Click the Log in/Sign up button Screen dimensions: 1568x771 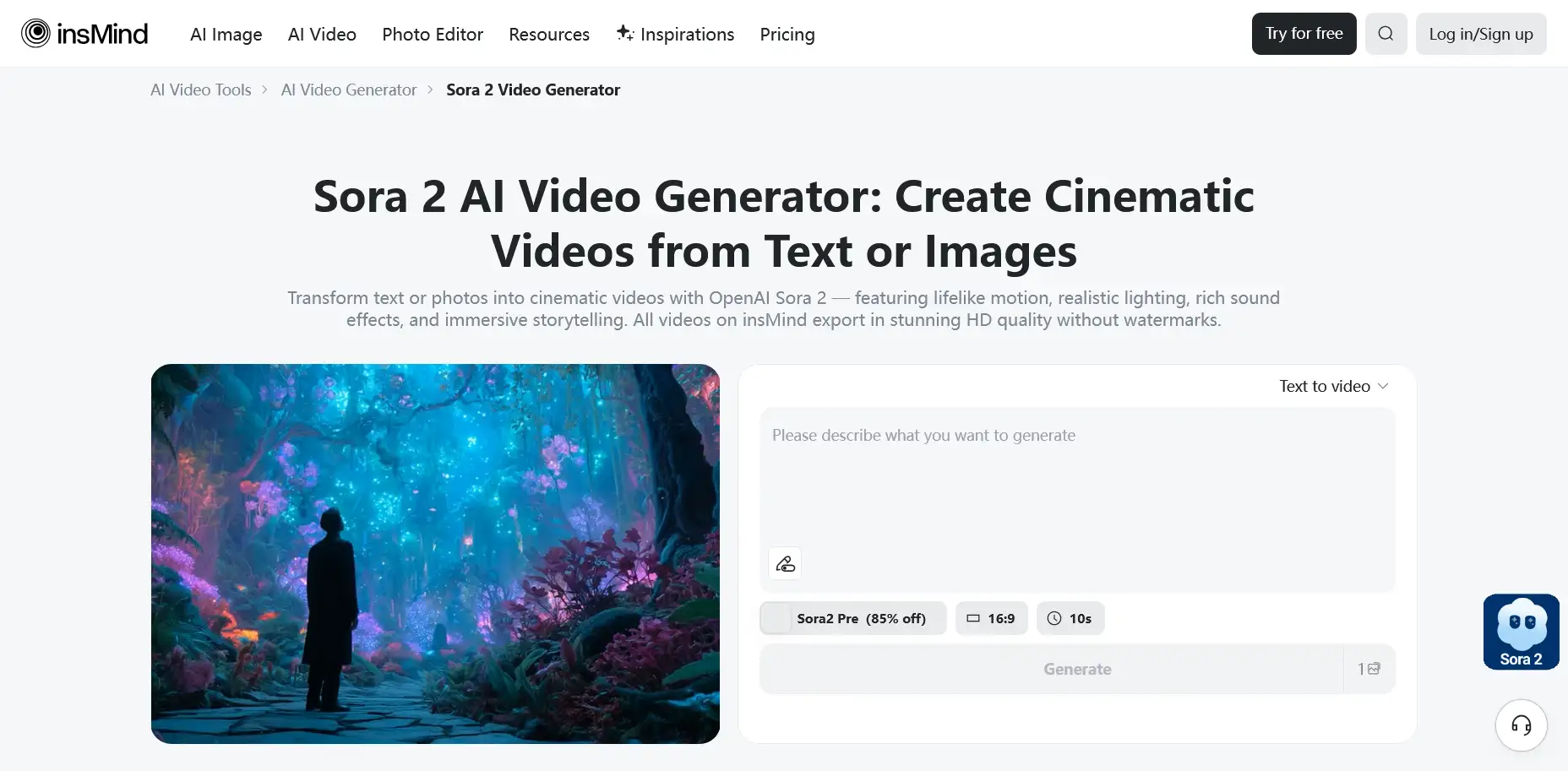(x=1480, y=34)
